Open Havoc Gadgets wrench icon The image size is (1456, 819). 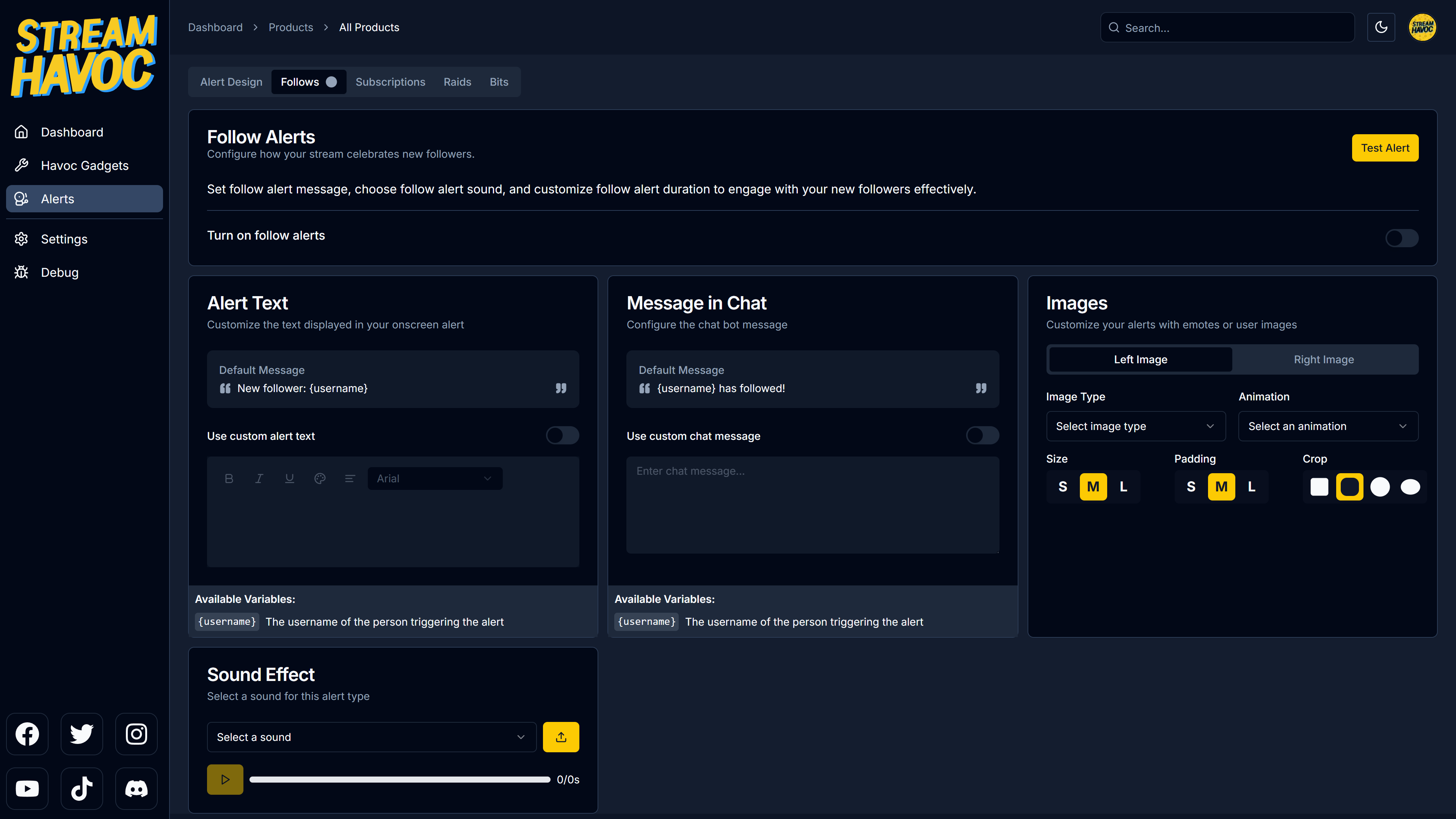coord(22,165)
